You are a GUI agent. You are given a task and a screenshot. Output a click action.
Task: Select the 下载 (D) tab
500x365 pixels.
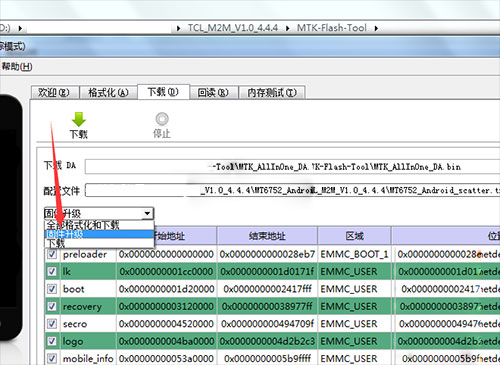click(163, 92)
